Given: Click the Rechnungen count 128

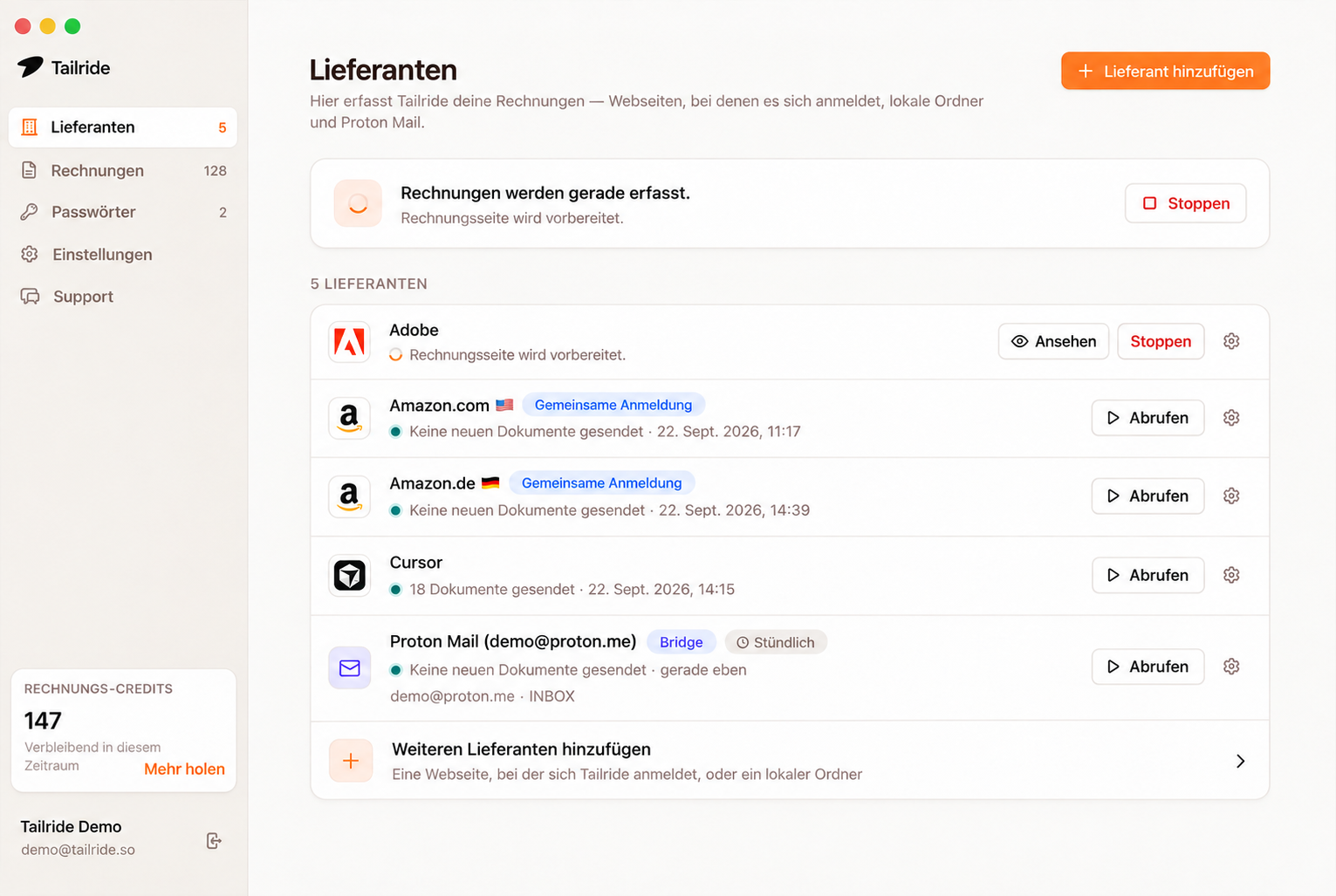Looking at the screenshot, I should [216, 171].
